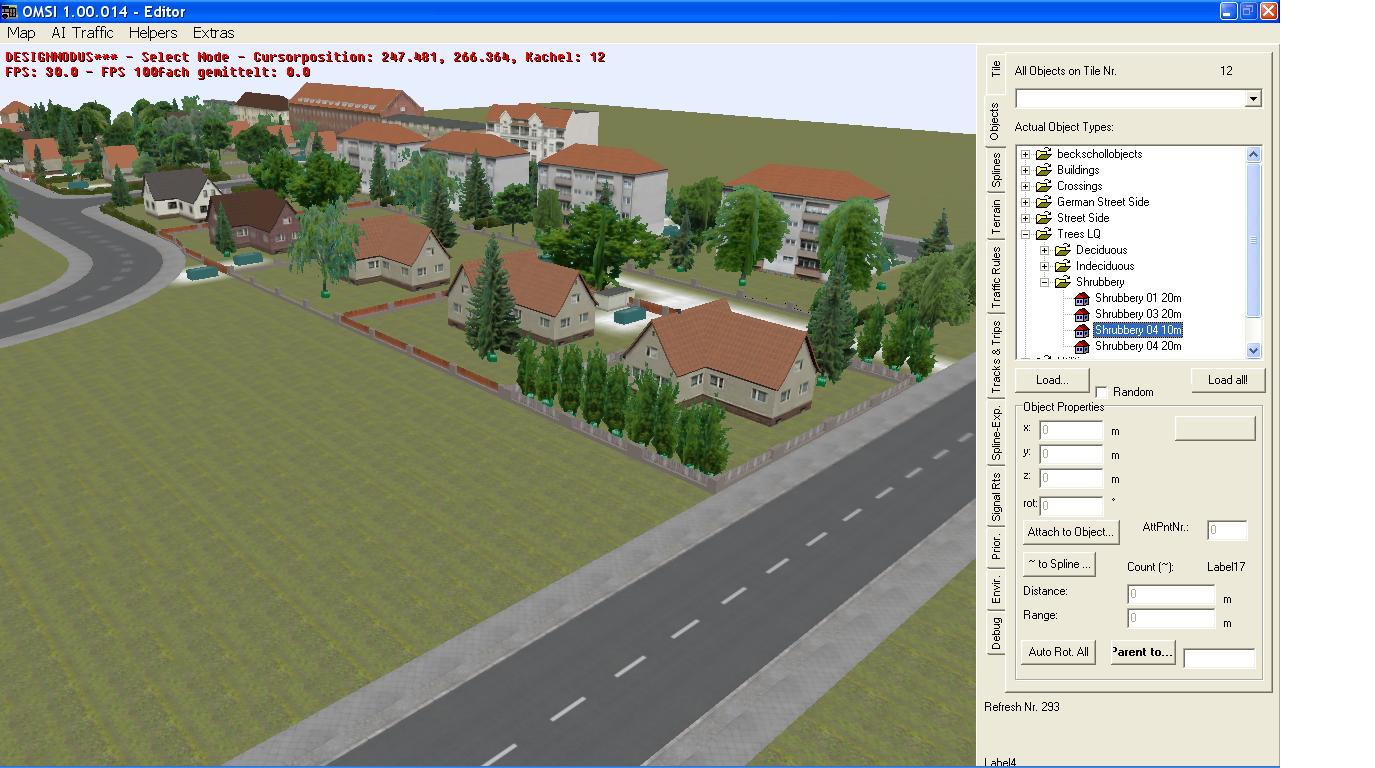
Task: Enable the Random checkbox
Action: 1102,392
